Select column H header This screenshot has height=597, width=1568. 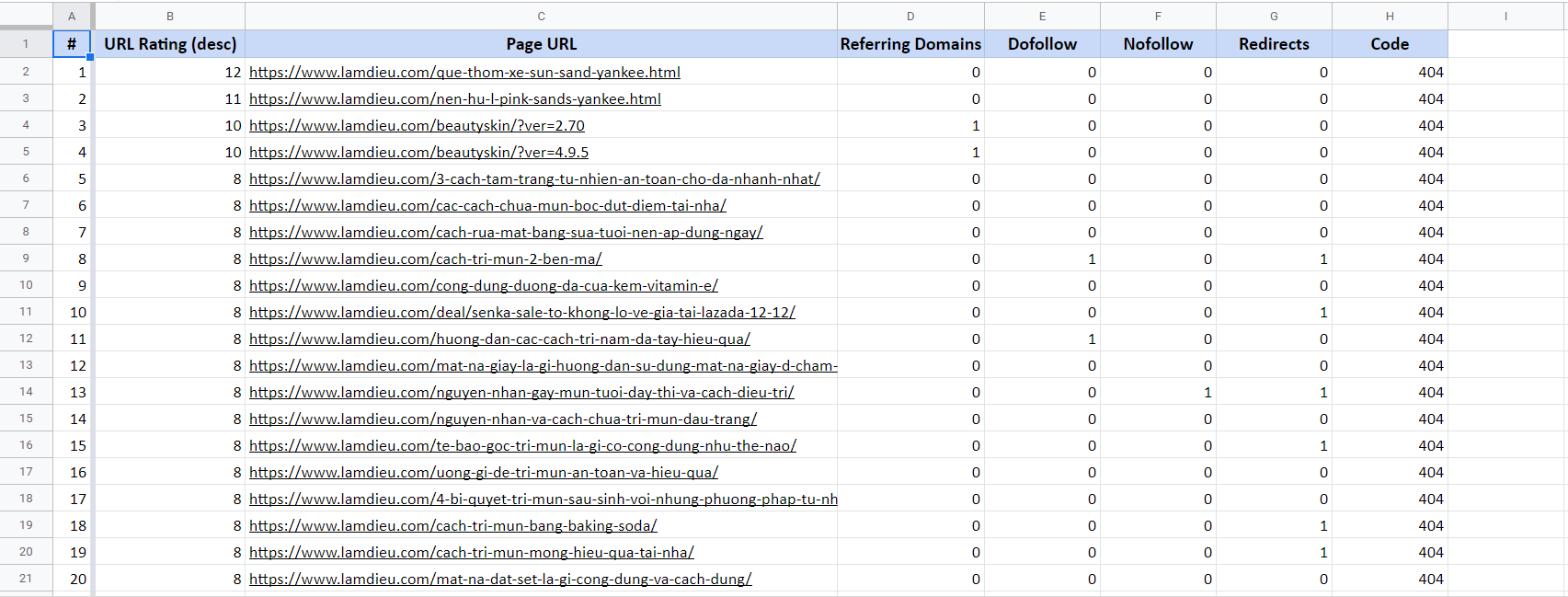pyautogui.click(x=1390, y=16)
